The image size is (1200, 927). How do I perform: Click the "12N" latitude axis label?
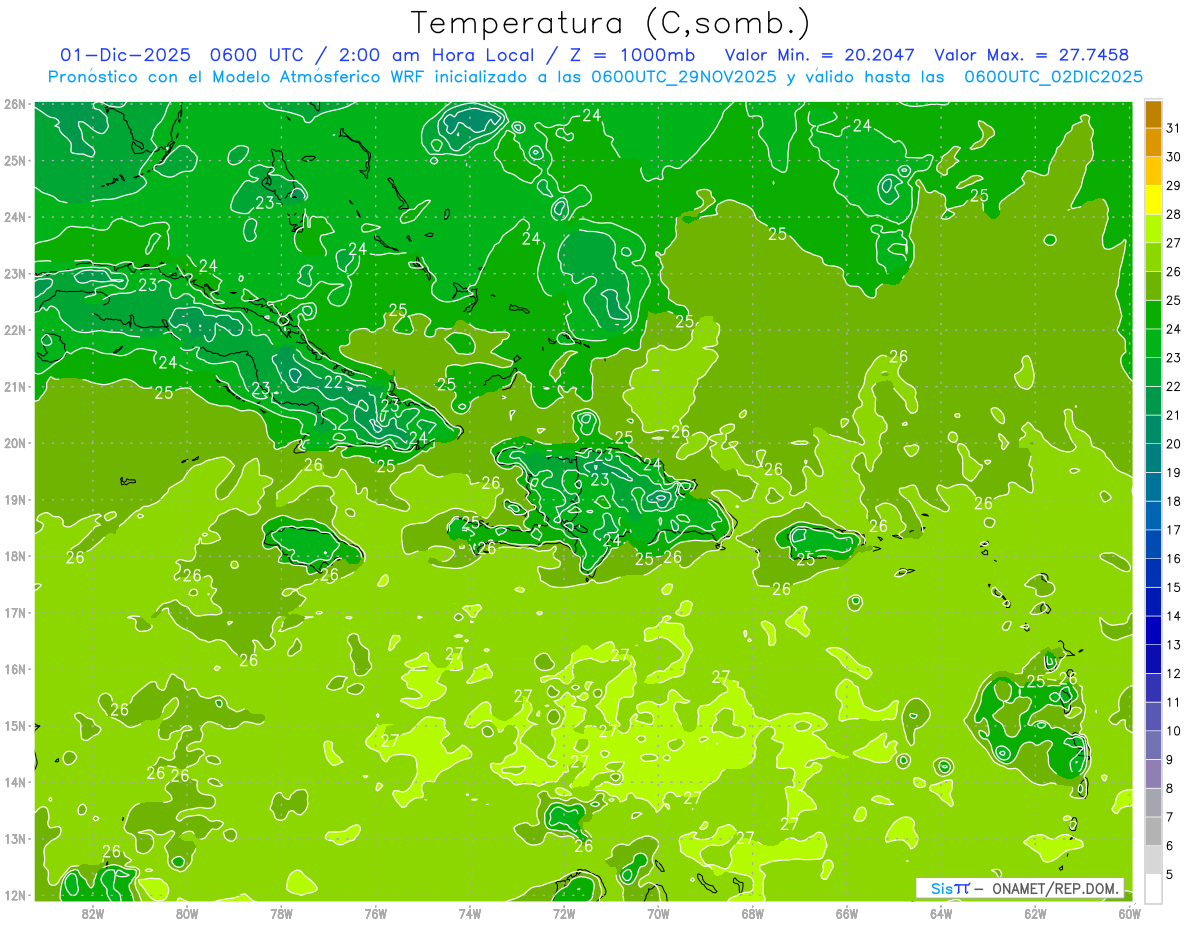click(x=15, y=895)
